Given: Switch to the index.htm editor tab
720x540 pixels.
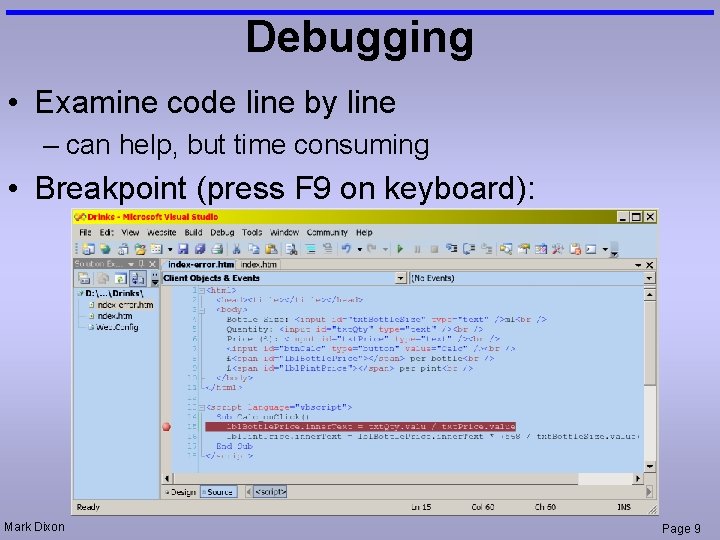Looking at the screenshot, I should click(259, 264).
